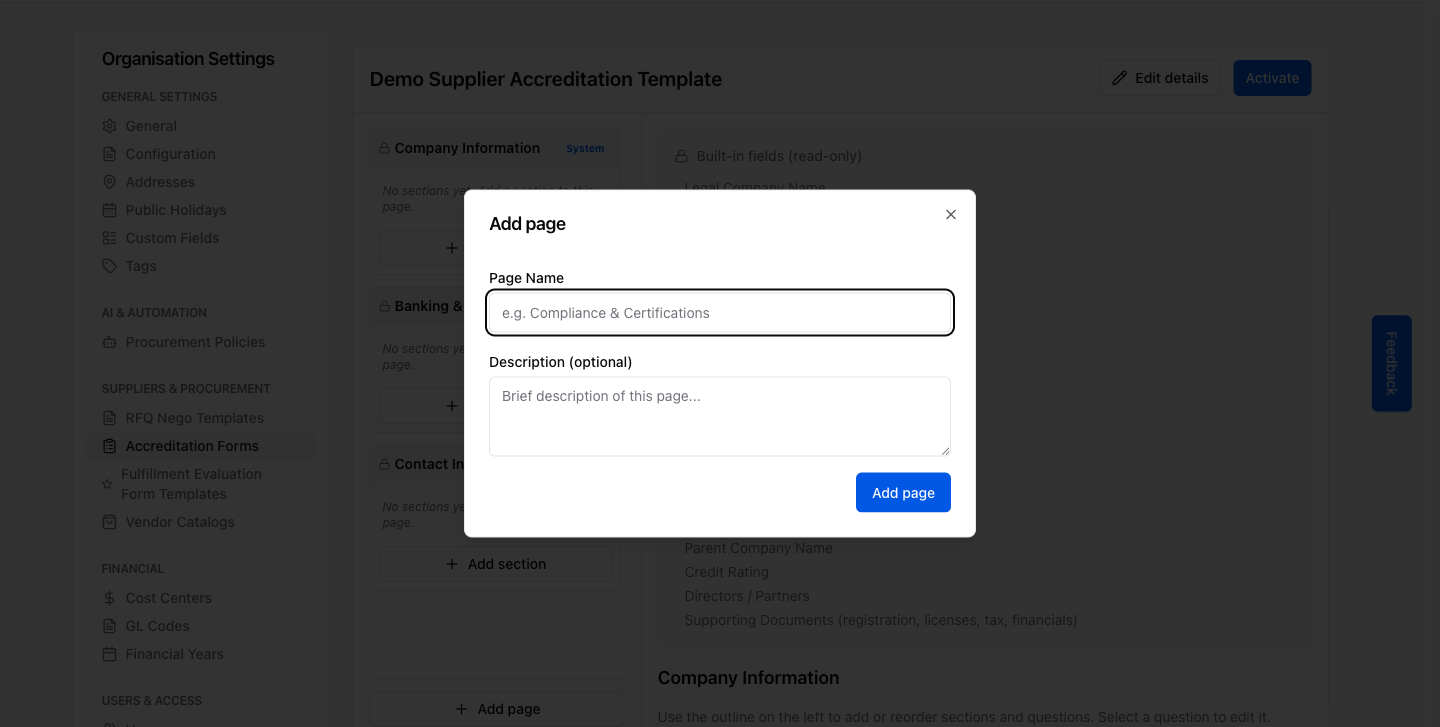This screenshot has width=1440, height=727.
Task: Open Public Holidays settings
Action: tap(176, 210)
